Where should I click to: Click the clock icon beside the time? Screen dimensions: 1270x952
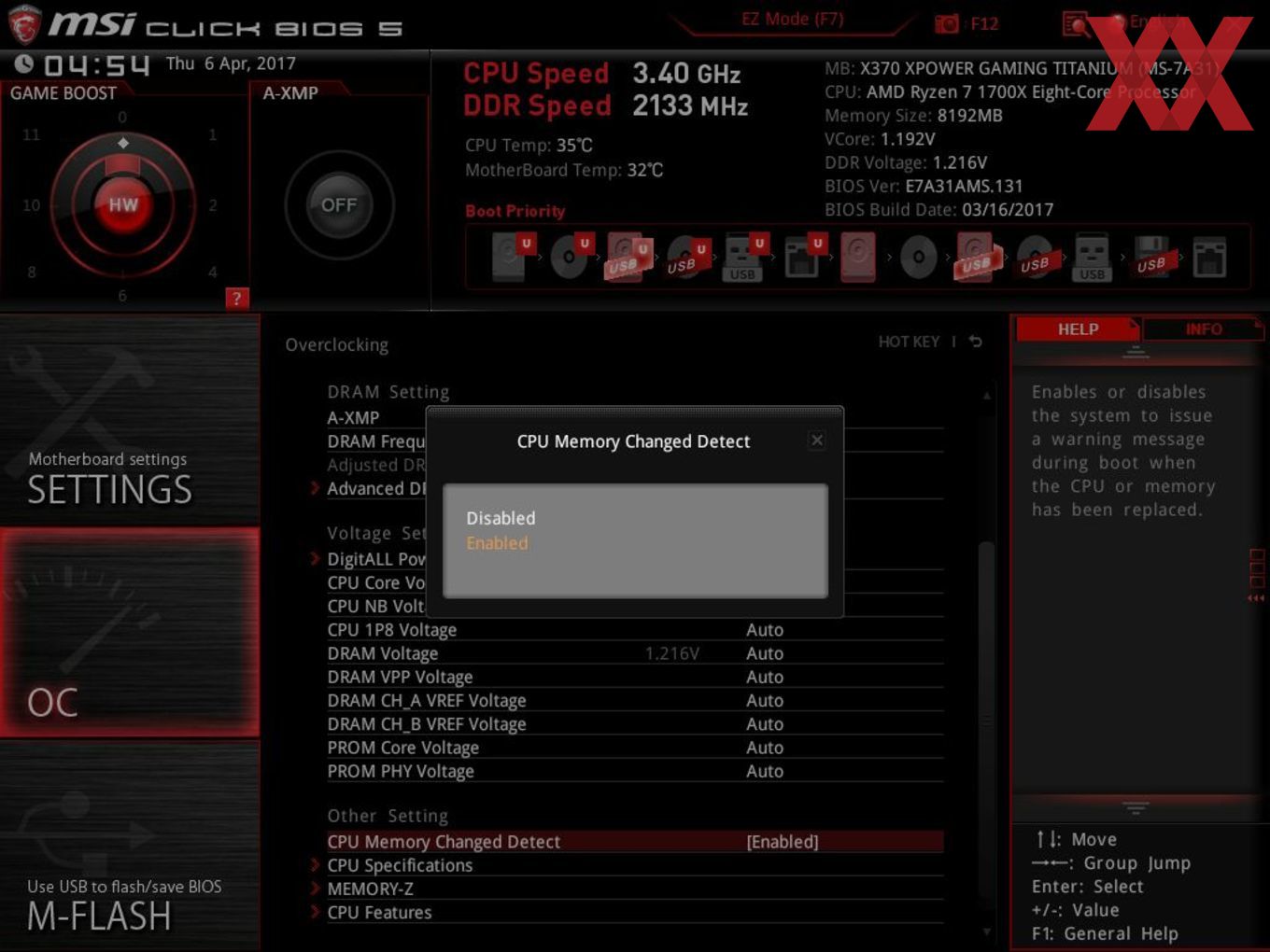coord(24,63)
